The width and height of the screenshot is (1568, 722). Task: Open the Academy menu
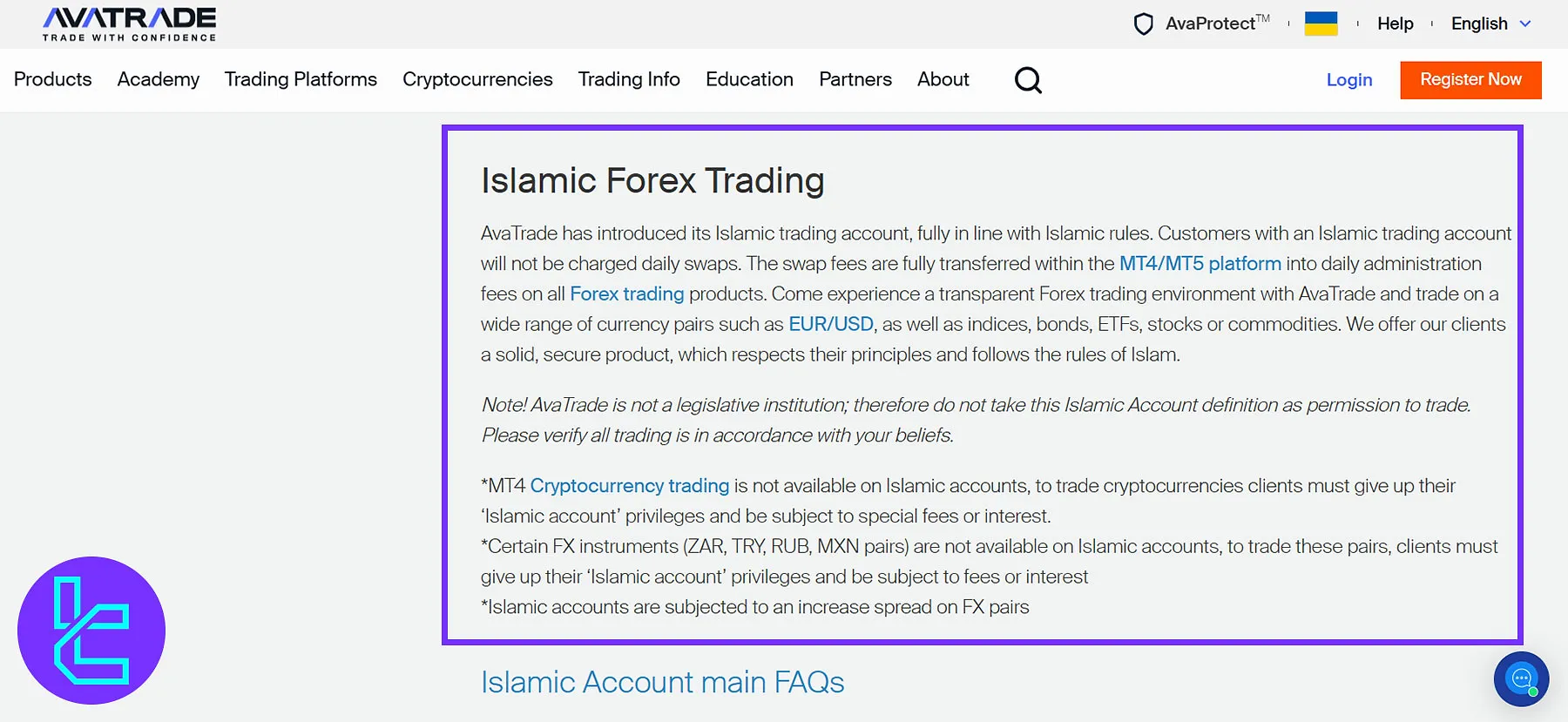point(158,79)
